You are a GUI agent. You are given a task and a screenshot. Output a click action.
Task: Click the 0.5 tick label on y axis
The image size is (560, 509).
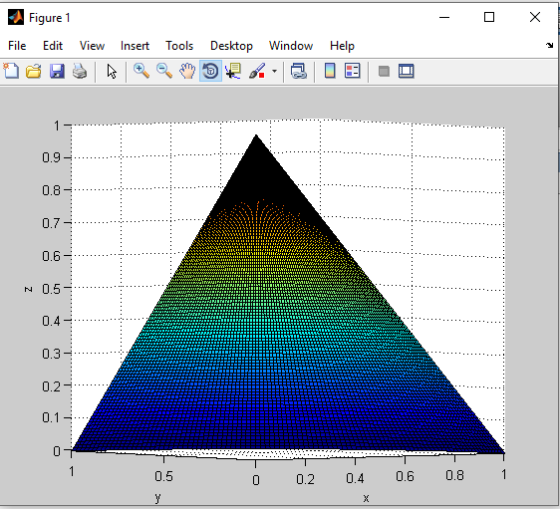click(x=164, y=476)
